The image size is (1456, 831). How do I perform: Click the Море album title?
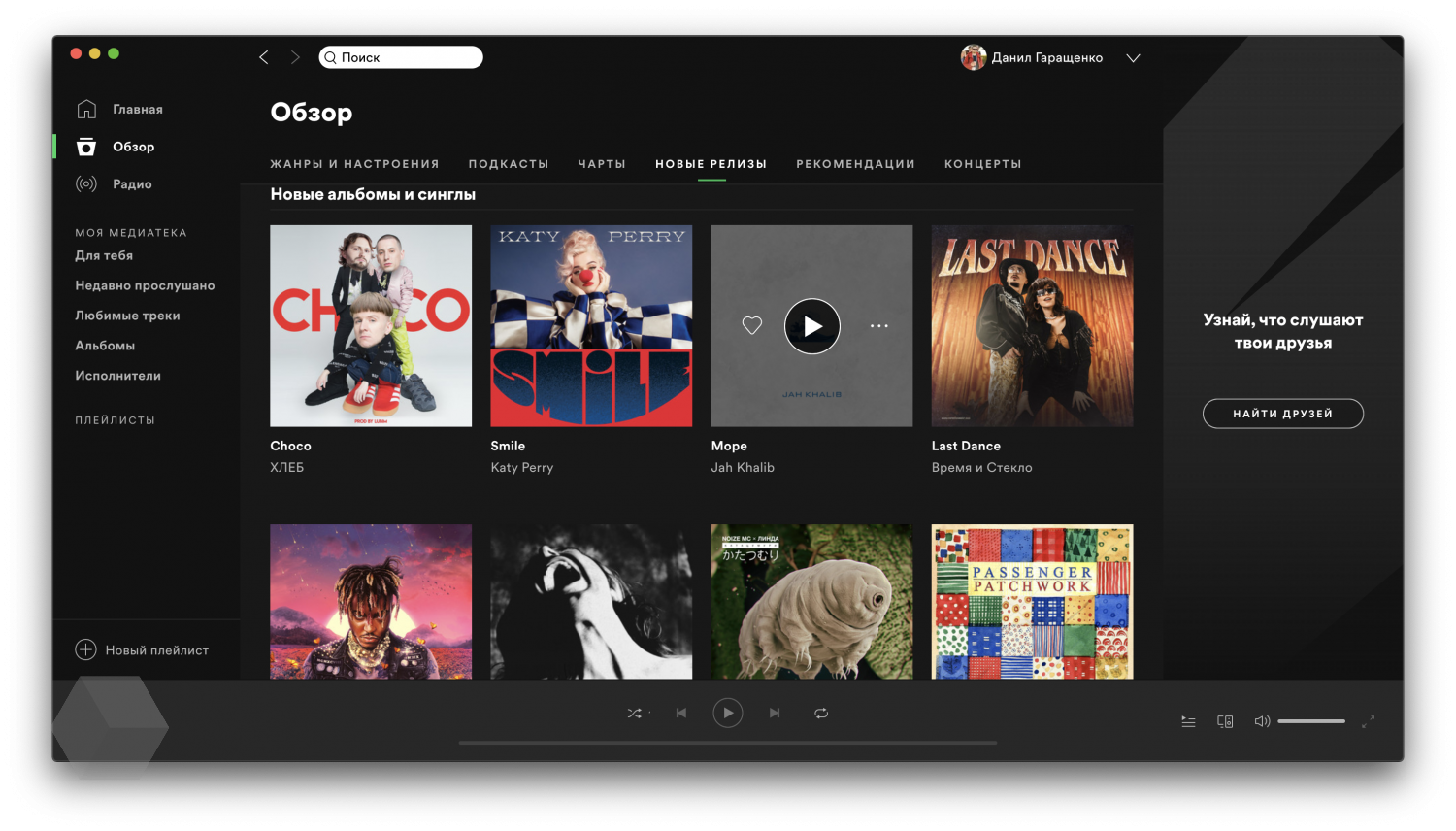pos(729,446)
